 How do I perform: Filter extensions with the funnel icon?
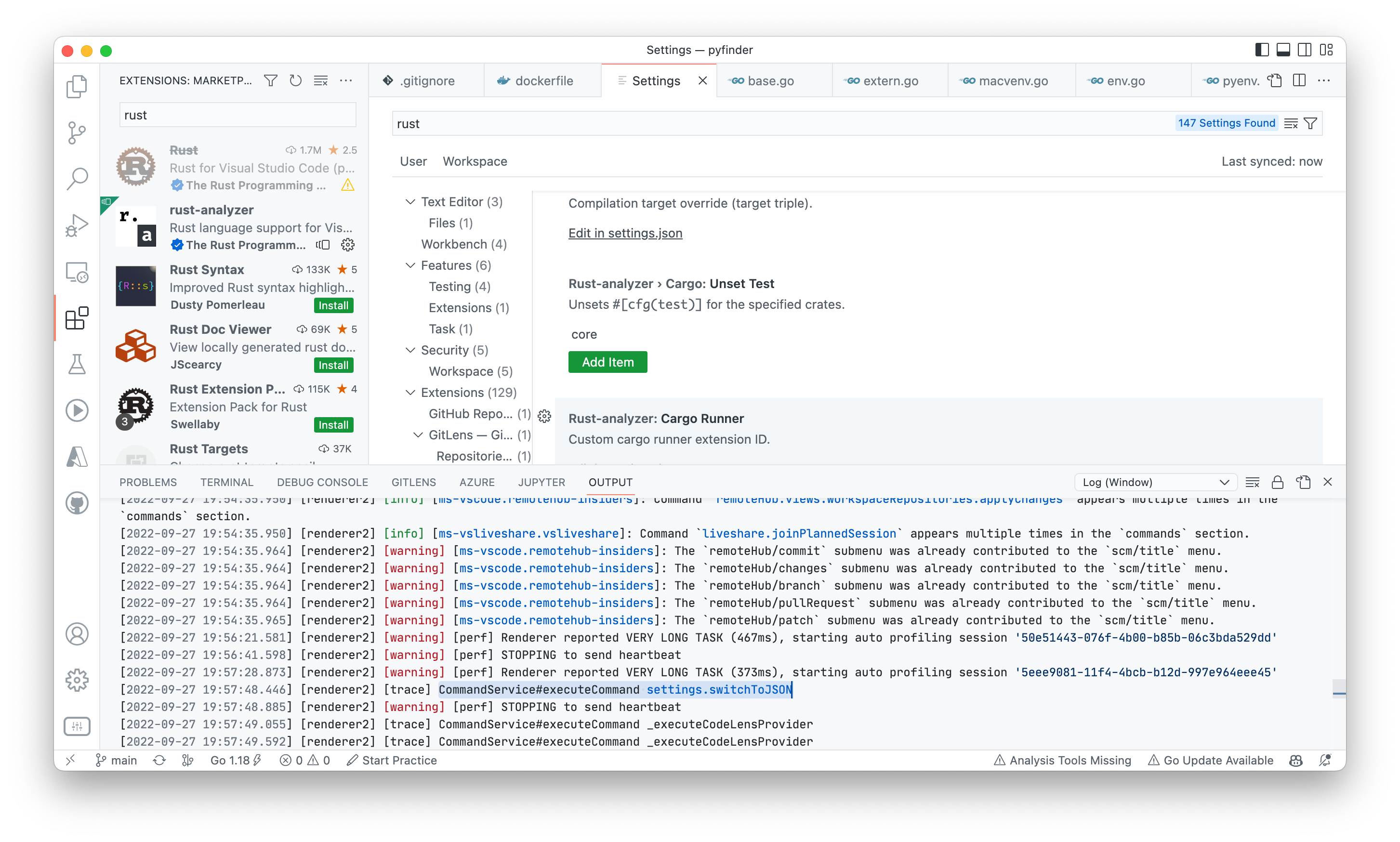tap(271, 80)
